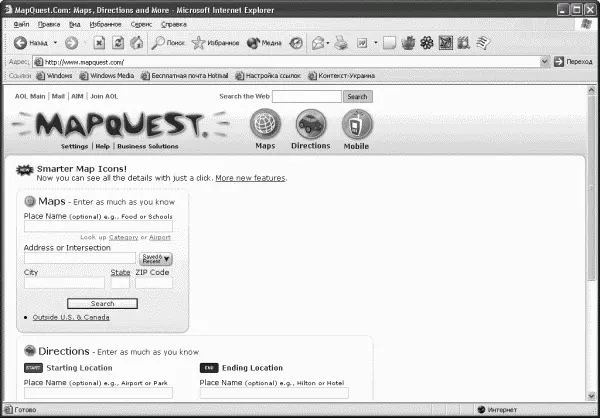Screen dimensions: 600x418
Task: Click the Maps Place Name input field
Action: click(x=98, y=226)
